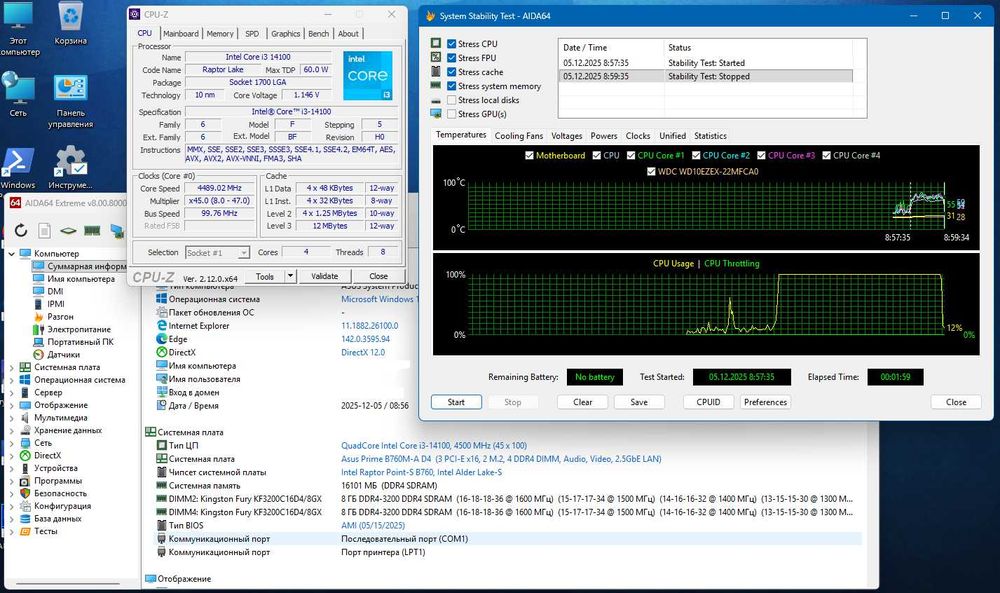Viewport: 1000px width, 593px height.
Task: Select the Суммарная информация tree item
Action: tap(79, 266)
